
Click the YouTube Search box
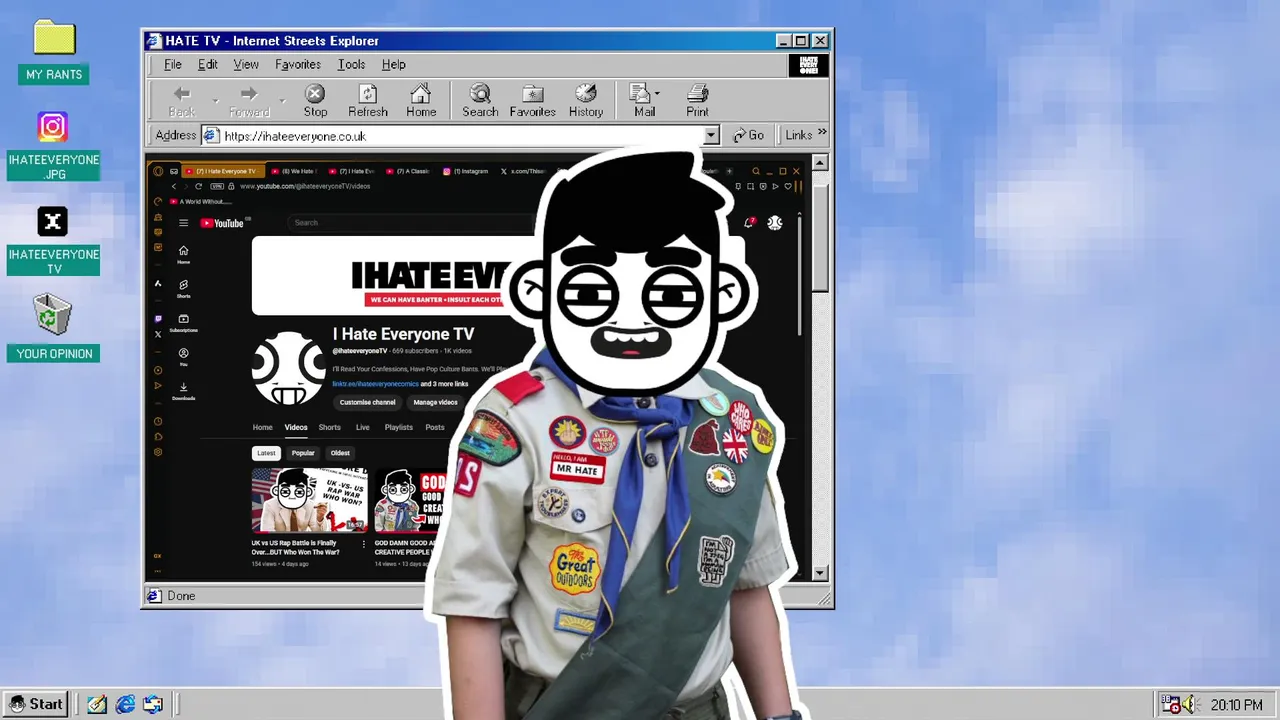[410, 222]
